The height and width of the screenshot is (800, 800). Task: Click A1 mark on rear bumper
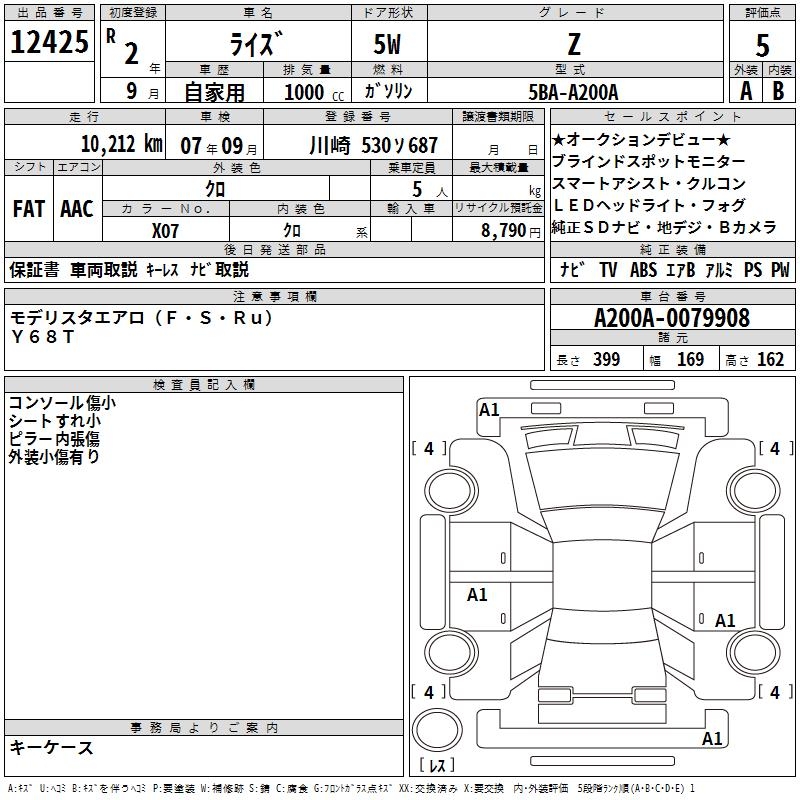(712, 738)
